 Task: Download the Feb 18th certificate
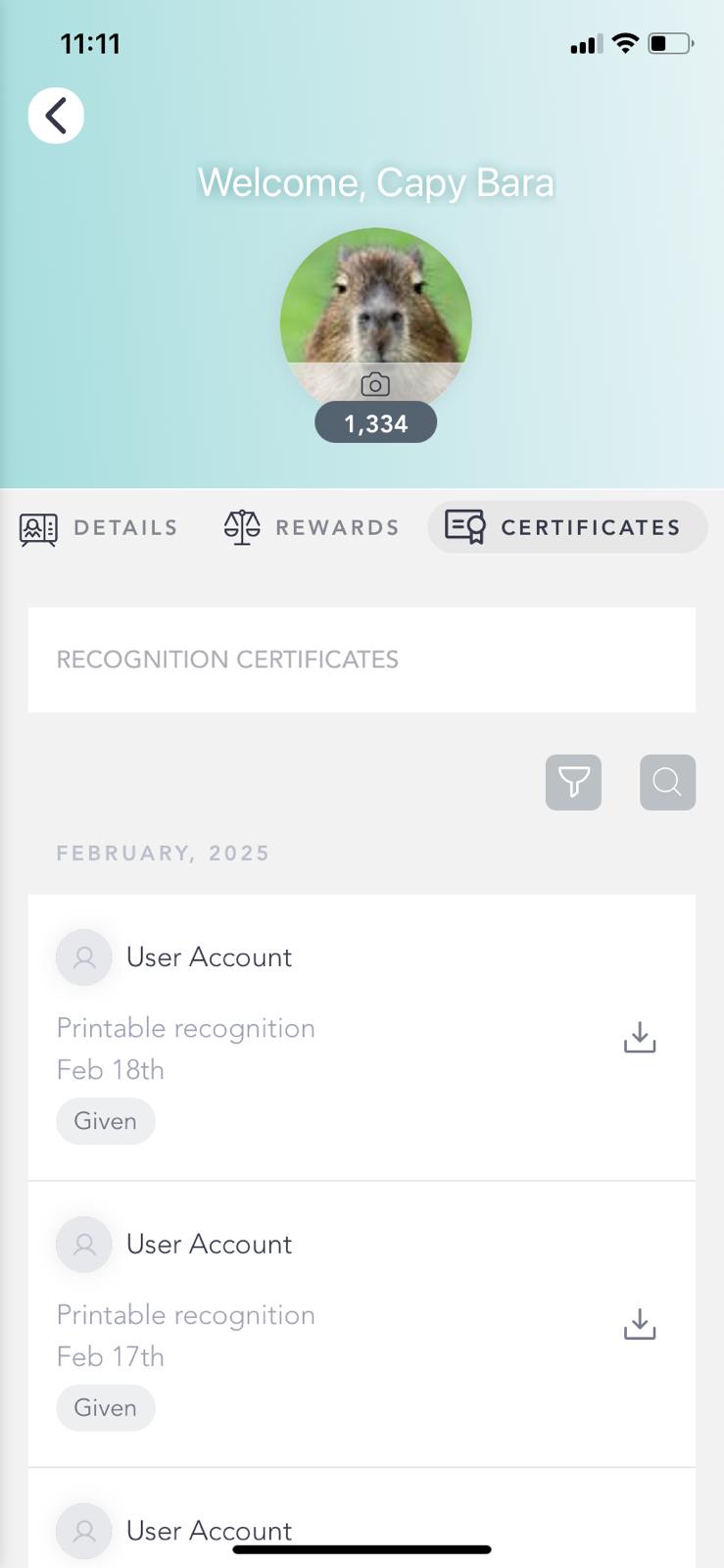(640, 1037)
